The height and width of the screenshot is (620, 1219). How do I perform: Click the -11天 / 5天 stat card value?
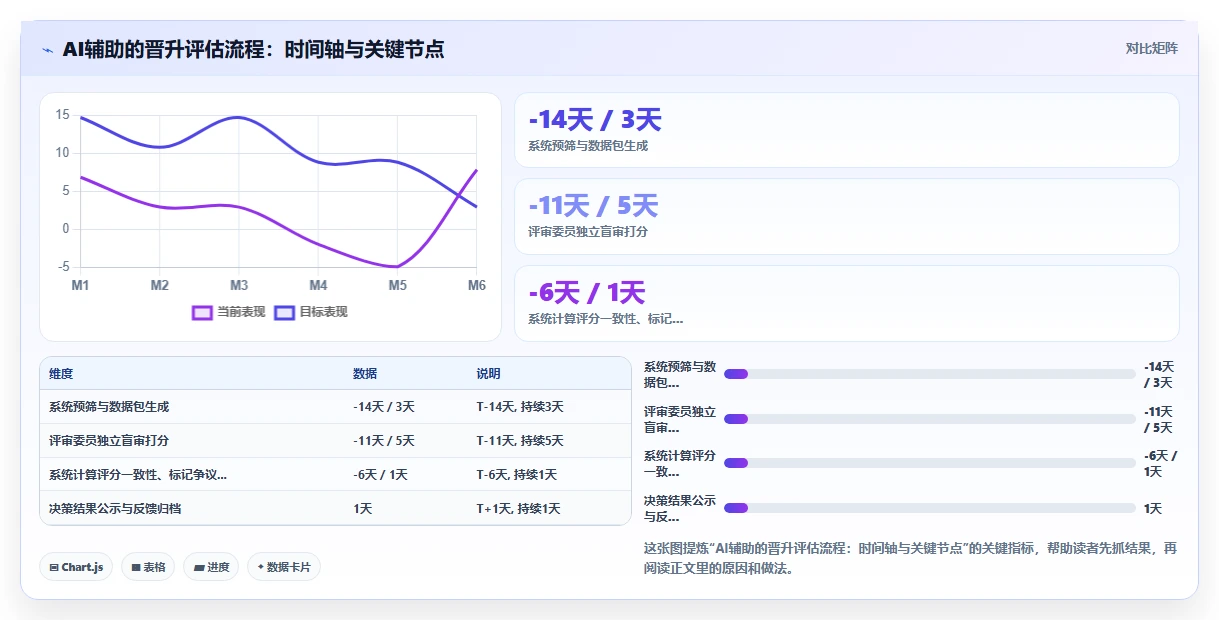593,206
